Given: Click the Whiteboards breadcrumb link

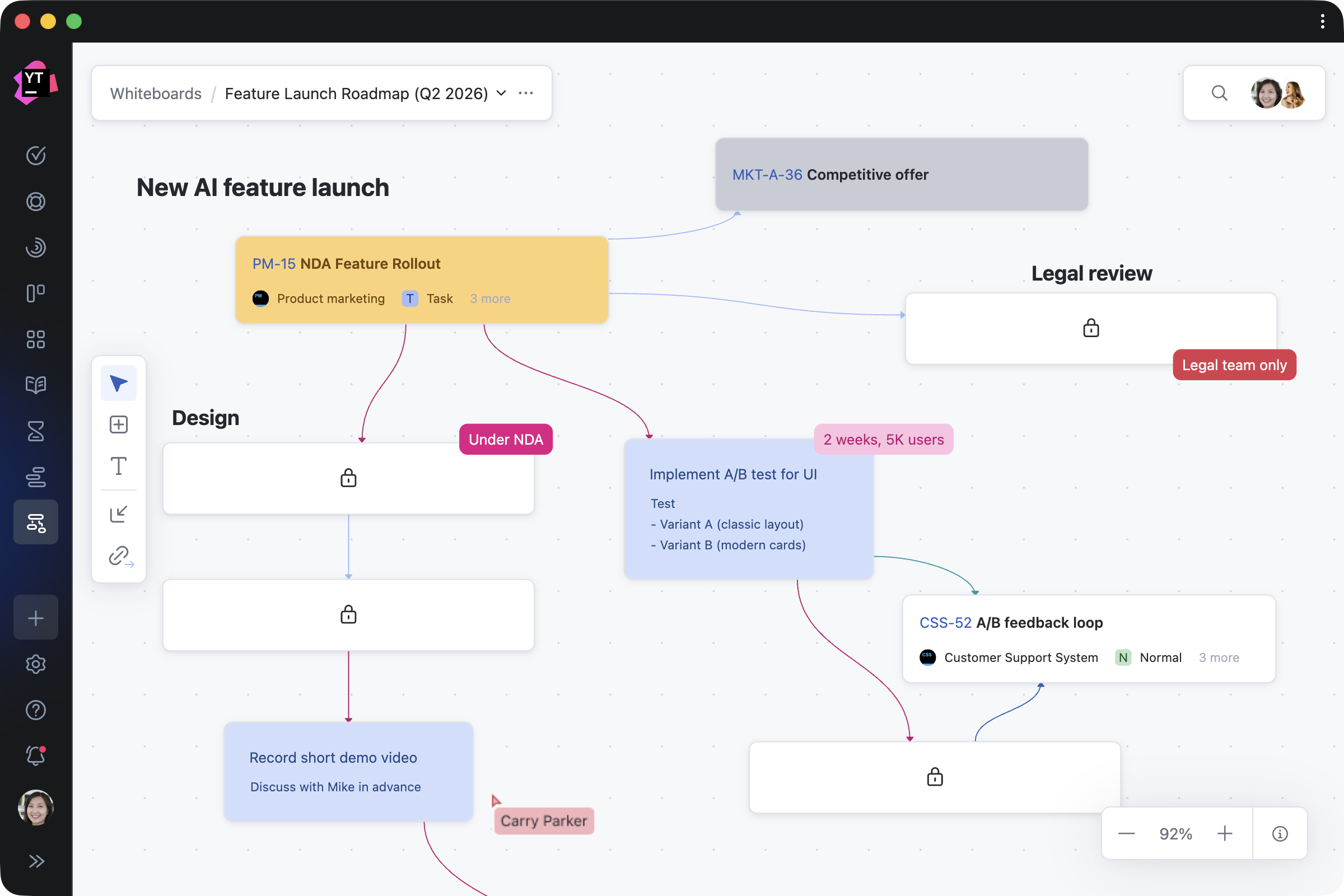Looking at the screenshot, I should tap(156, 93).
